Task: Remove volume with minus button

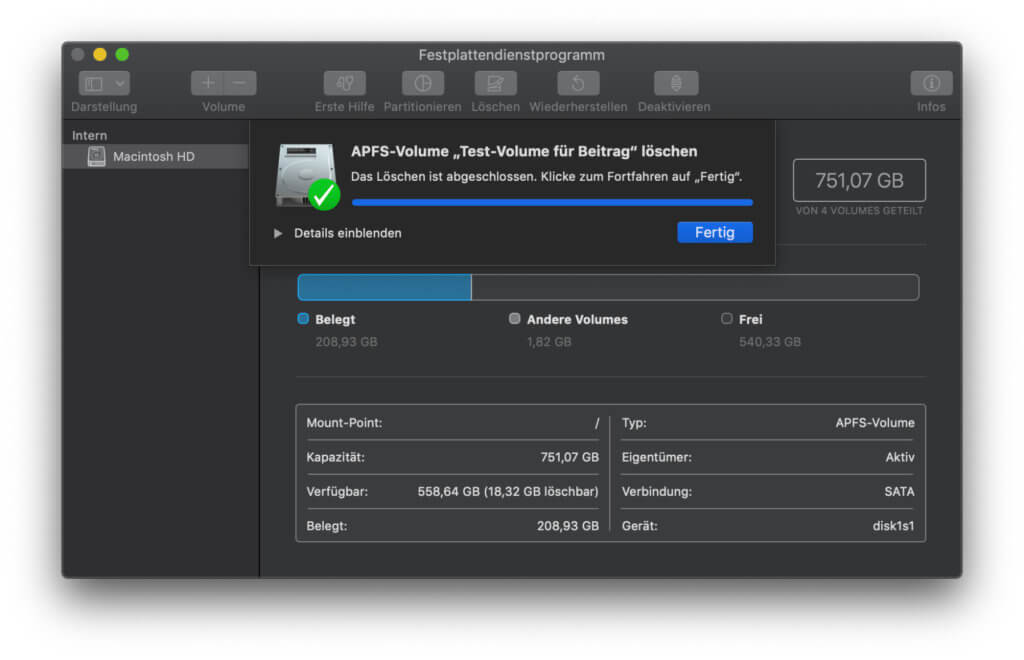Action: 239,84
